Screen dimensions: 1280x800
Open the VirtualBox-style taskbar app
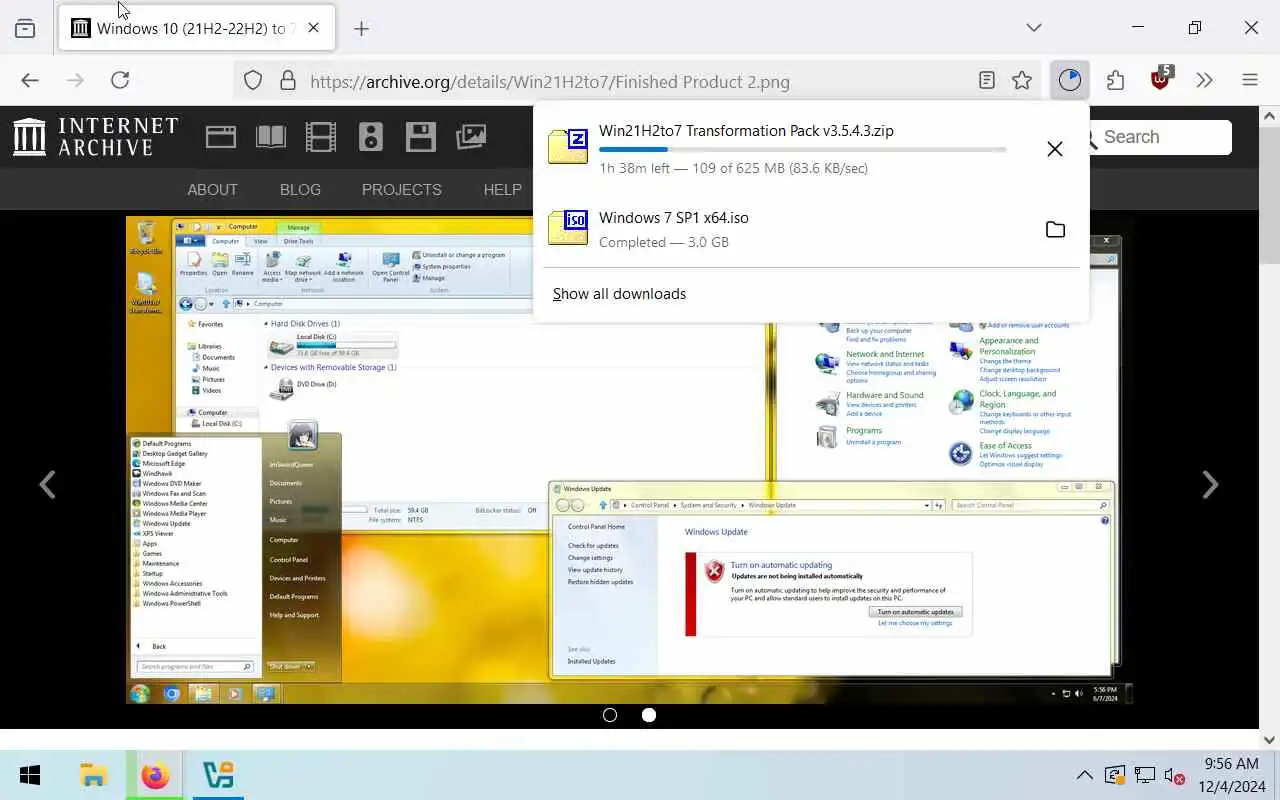click(218, 775)
